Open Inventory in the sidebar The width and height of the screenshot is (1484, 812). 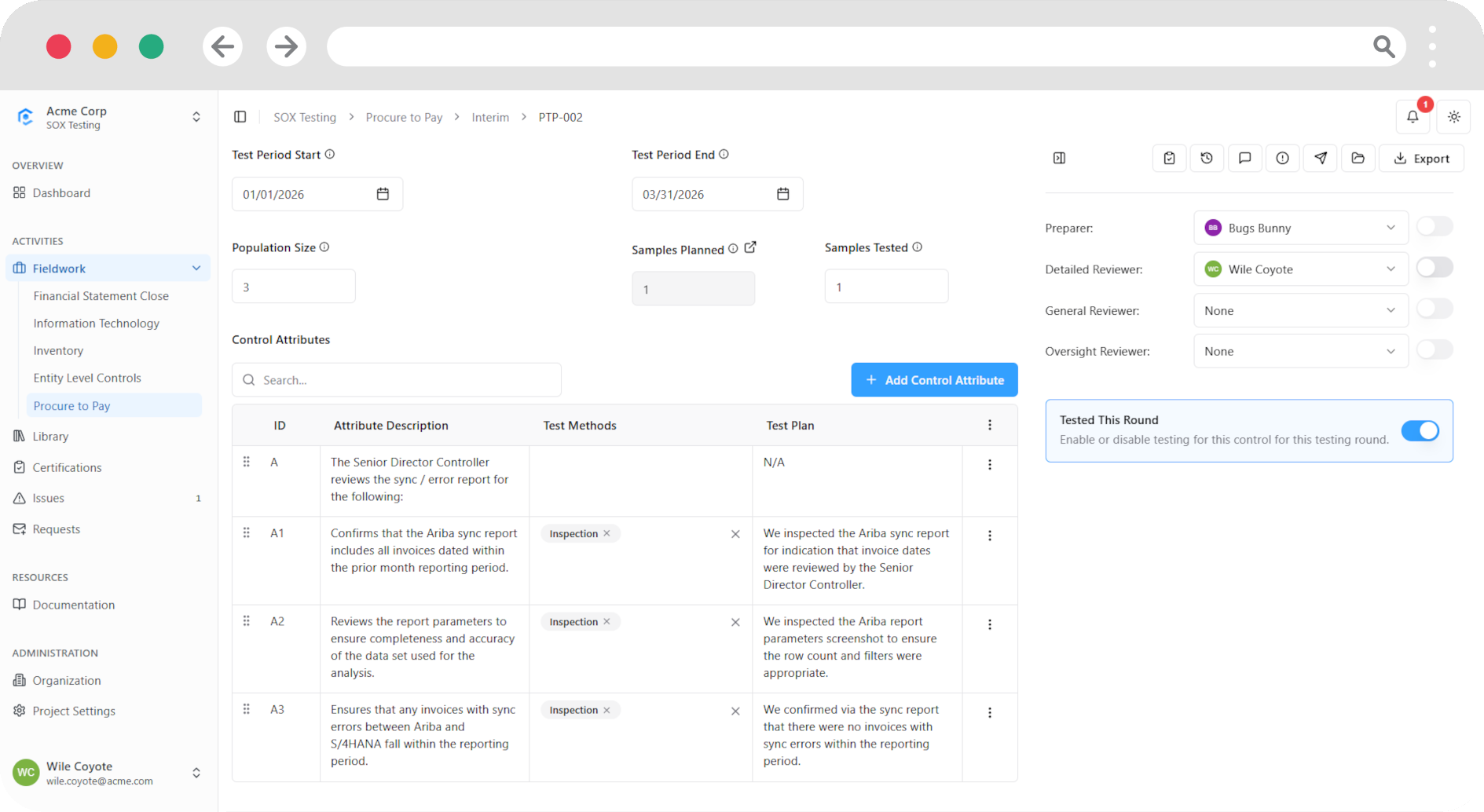pos(58,350)
